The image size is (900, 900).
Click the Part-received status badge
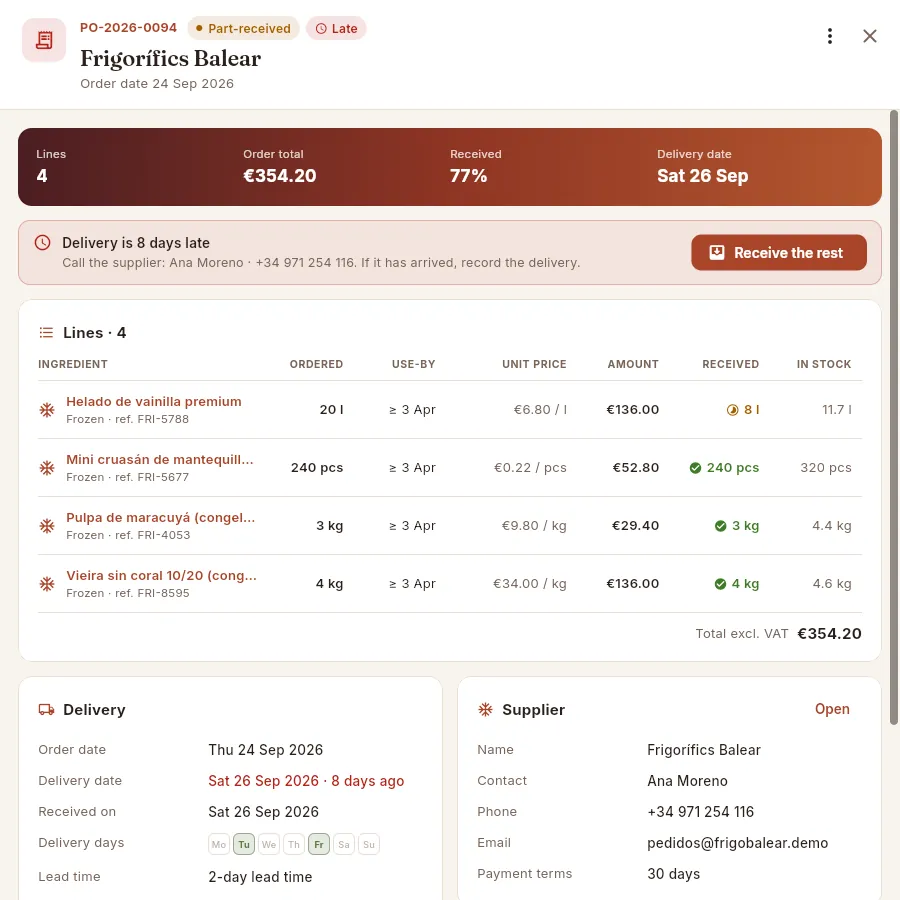(243, 28)
